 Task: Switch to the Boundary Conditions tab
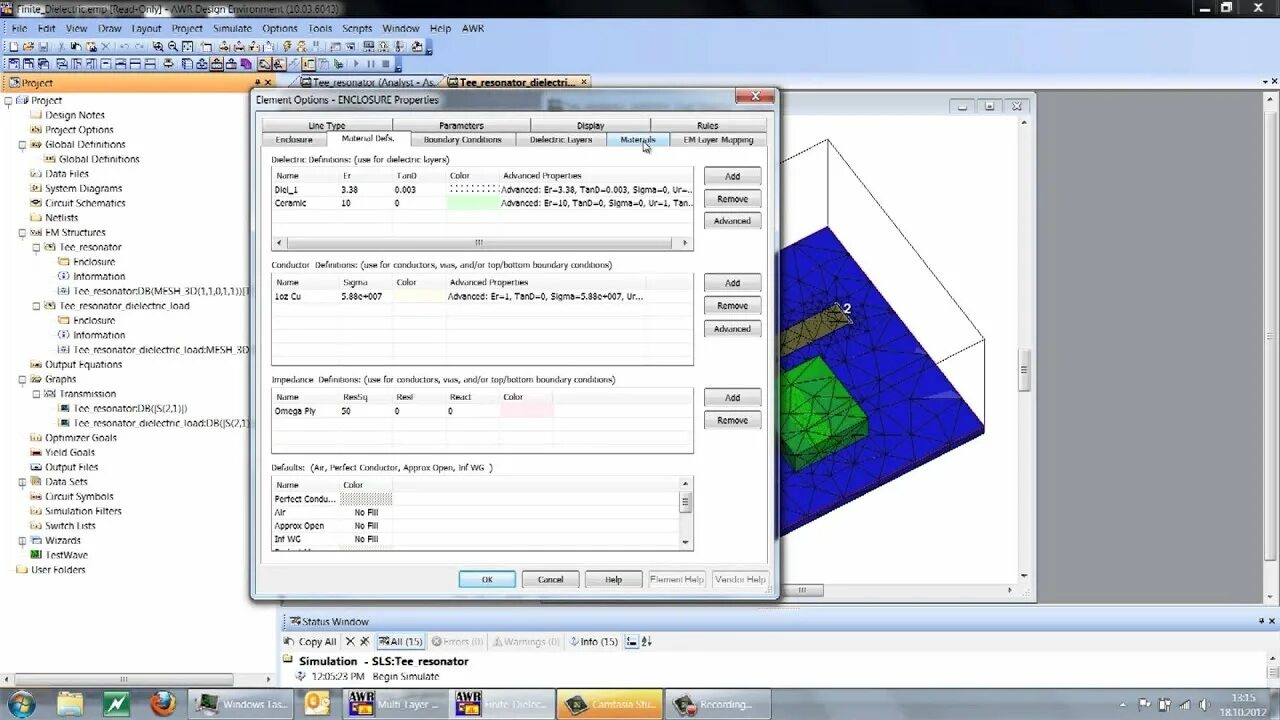462,140
